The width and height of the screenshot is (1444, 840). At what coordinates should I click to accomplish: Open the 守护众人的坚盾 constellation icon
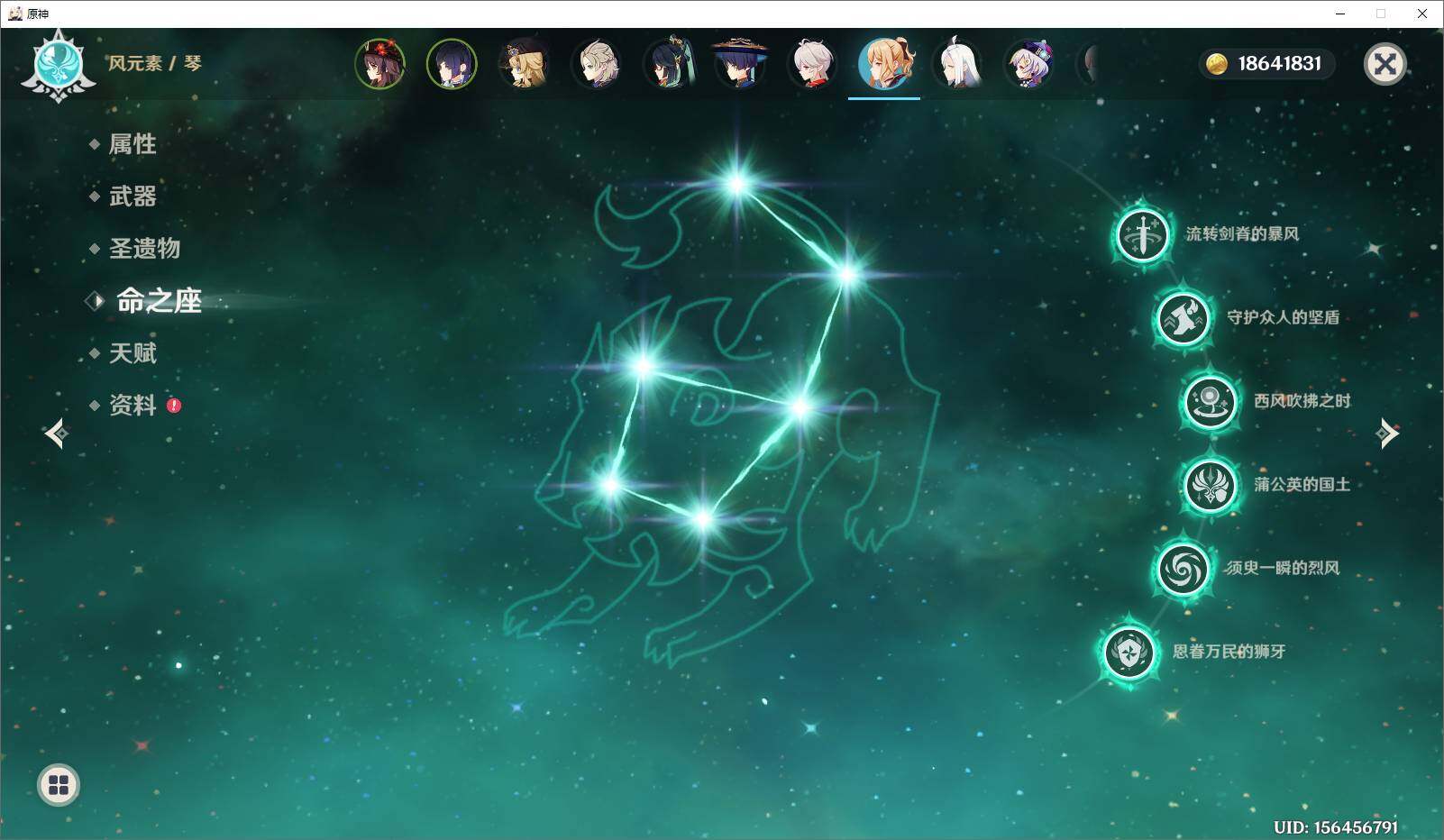(1183, 317)
